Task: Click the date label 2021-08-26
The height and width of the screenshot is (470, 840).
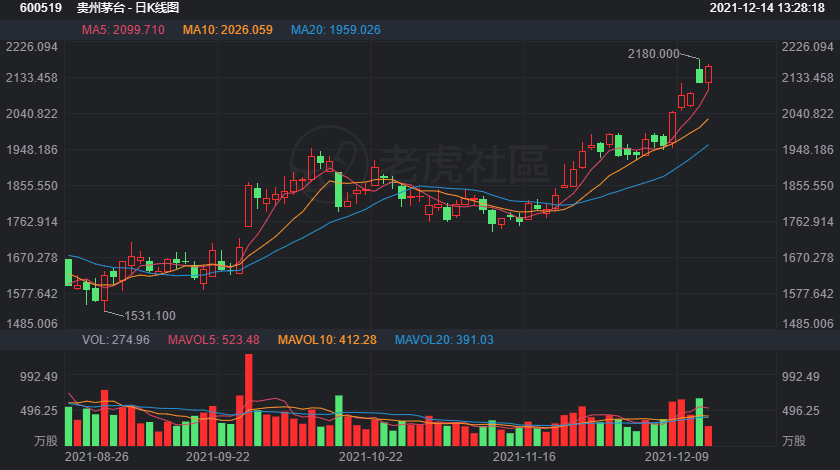Action: 96,457
